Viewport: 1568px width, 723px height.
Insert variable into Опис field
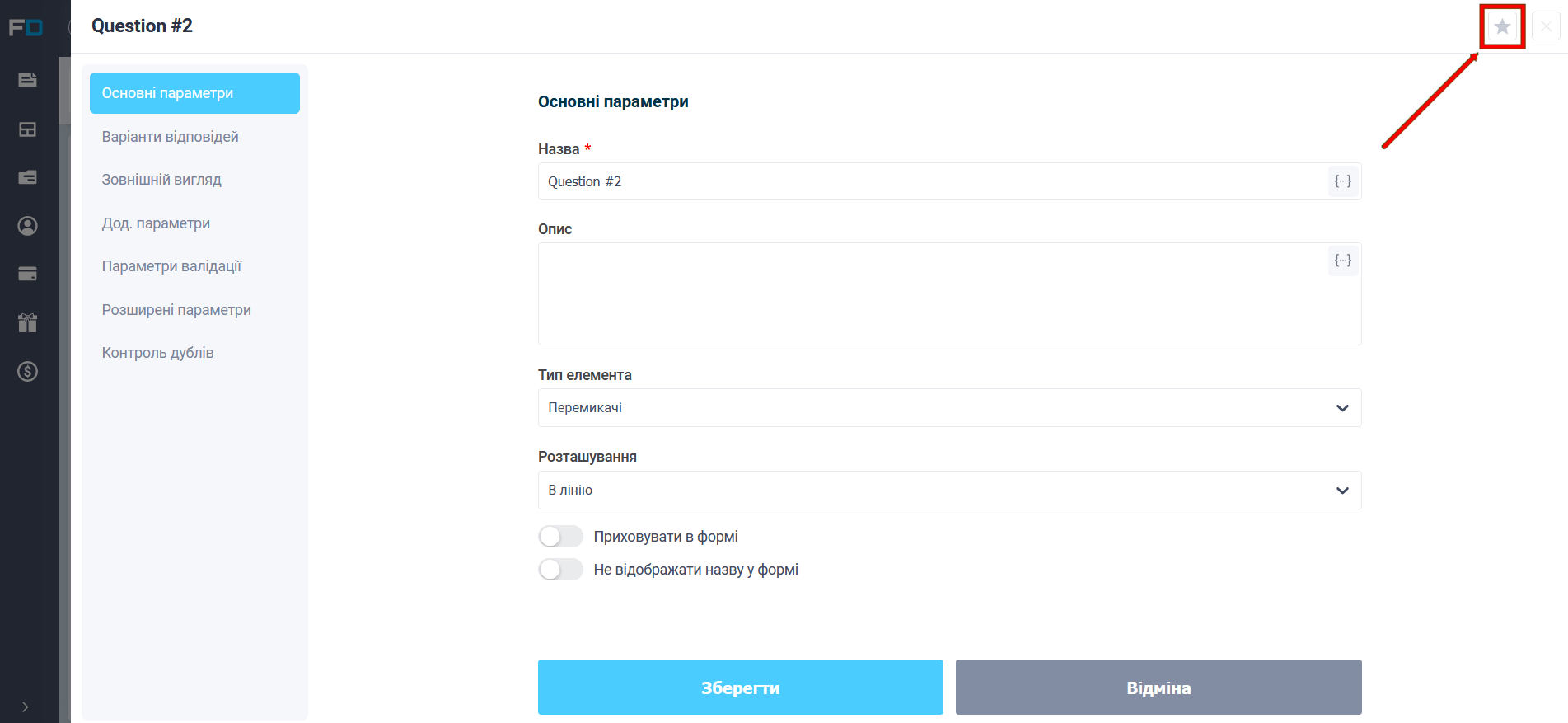[1343, 261]
